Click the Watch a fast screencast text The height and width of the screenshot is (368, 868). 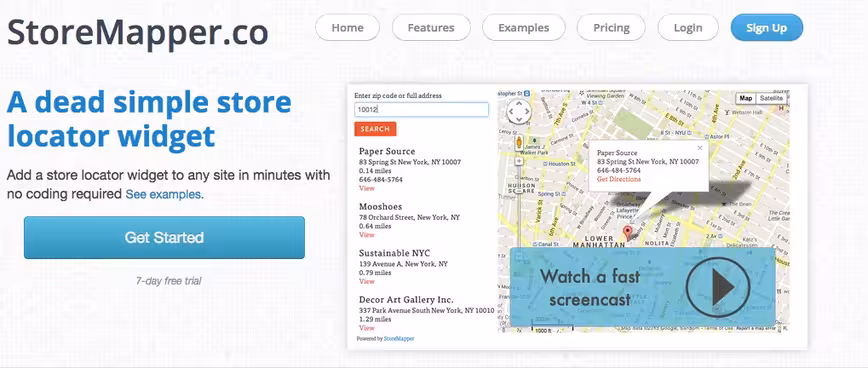[590, 288]
